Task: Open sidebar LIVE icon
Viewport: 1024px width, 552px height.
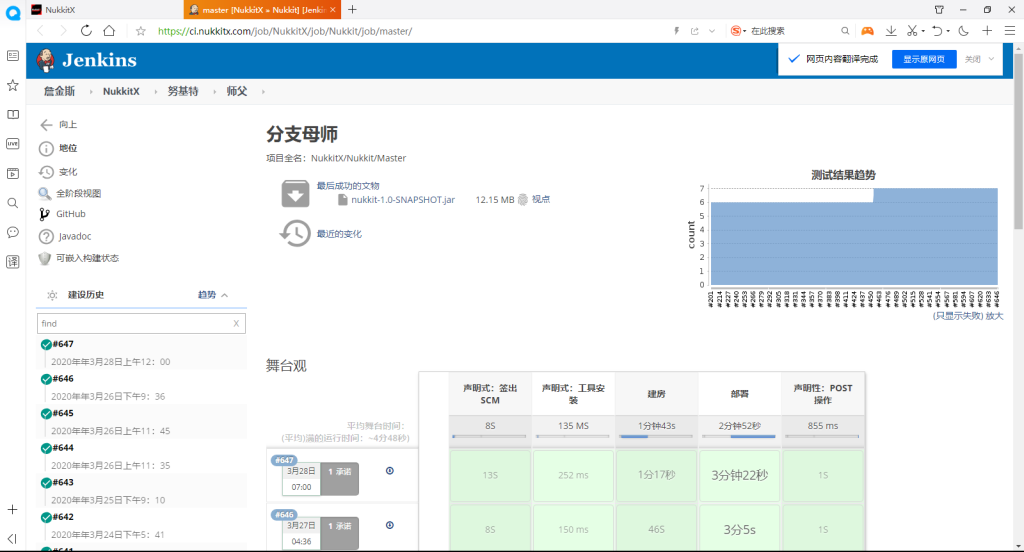Action: [x=12, y=144]
